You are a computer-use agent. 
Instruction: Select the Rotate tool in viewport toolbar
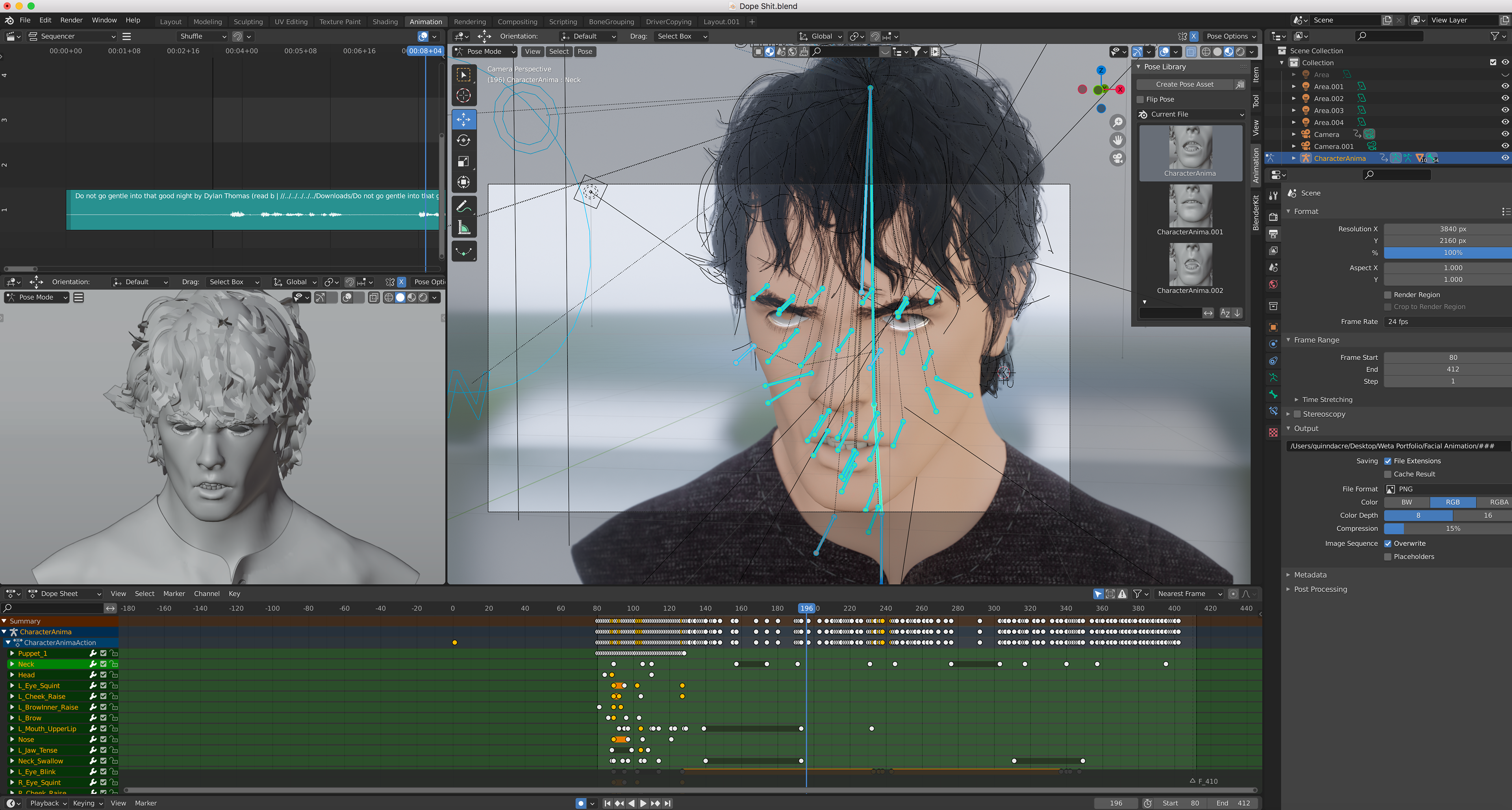[464, 140]
